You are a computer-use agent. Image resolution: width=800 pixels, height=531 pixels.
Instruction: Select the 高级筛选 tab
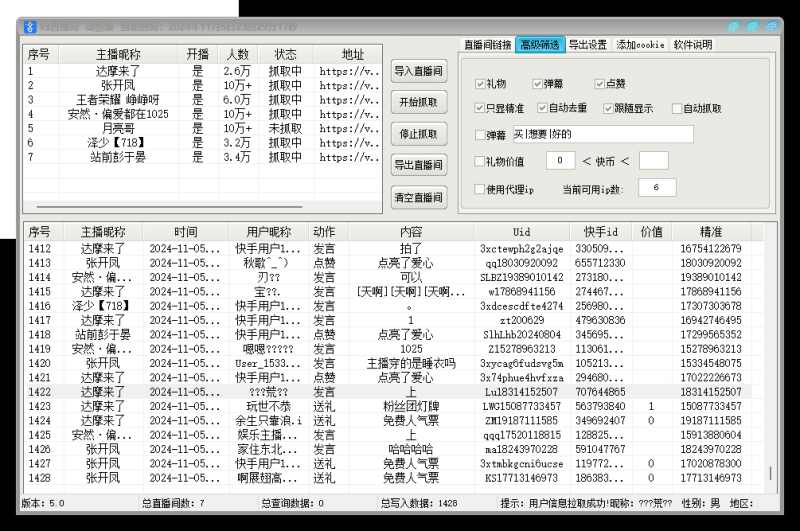point(540,45)
